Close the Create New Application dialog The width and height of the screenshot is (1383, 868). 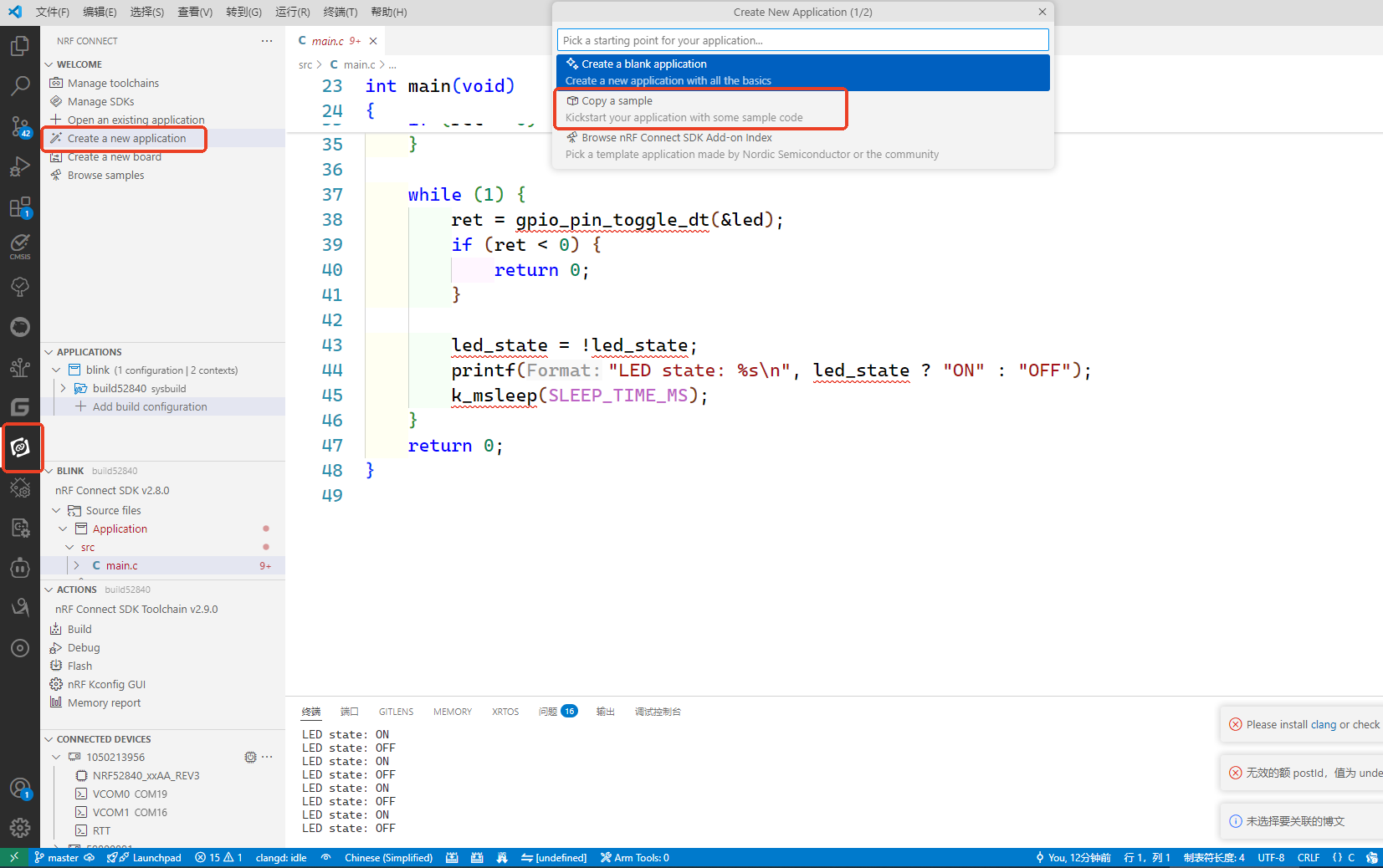pyautogui.click(x=1042, y=12)
